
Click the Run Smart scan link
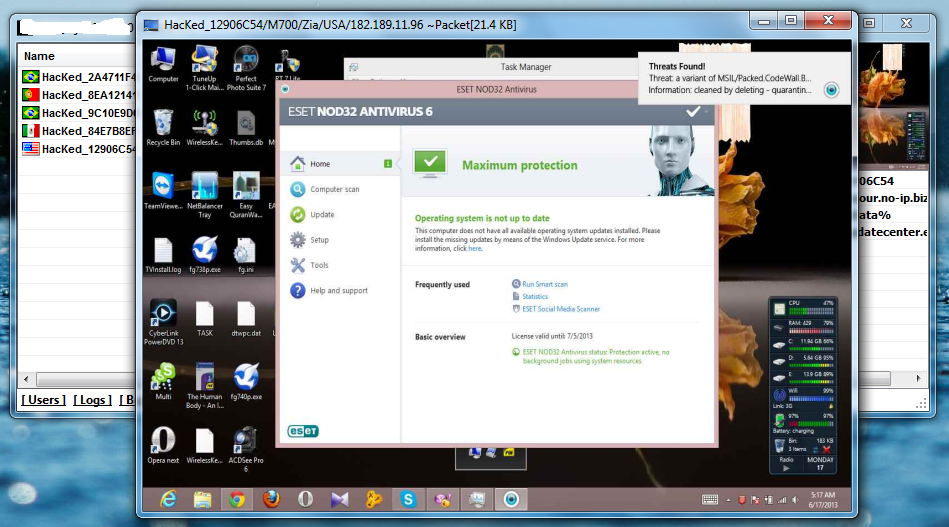(545, 284)
